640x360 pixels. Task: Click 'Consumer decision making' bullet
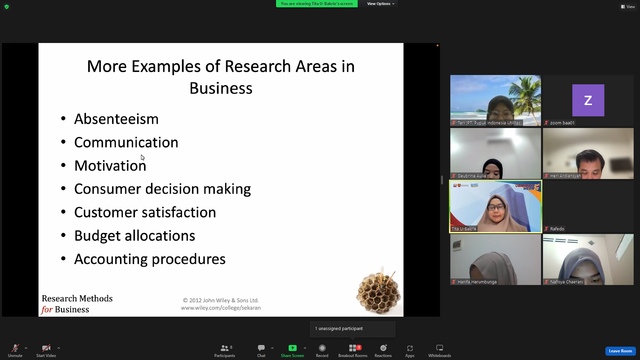162,189
